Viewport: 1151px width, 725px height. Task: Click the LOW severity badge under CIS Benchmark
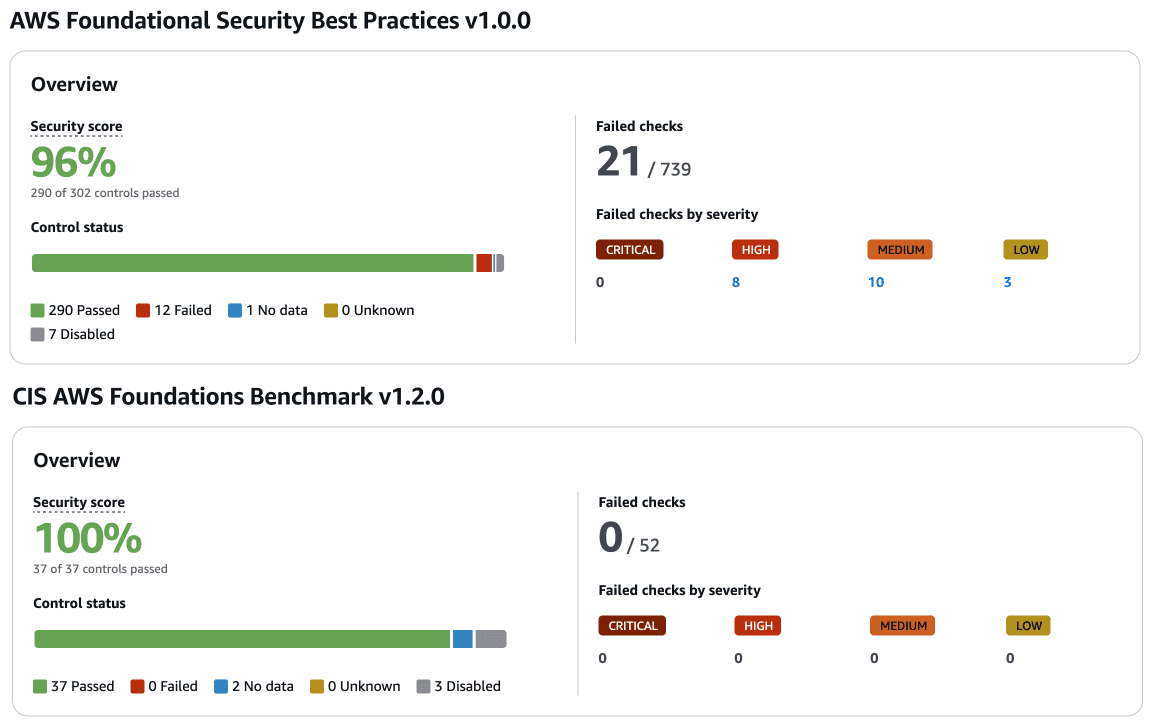point(1028,625)
